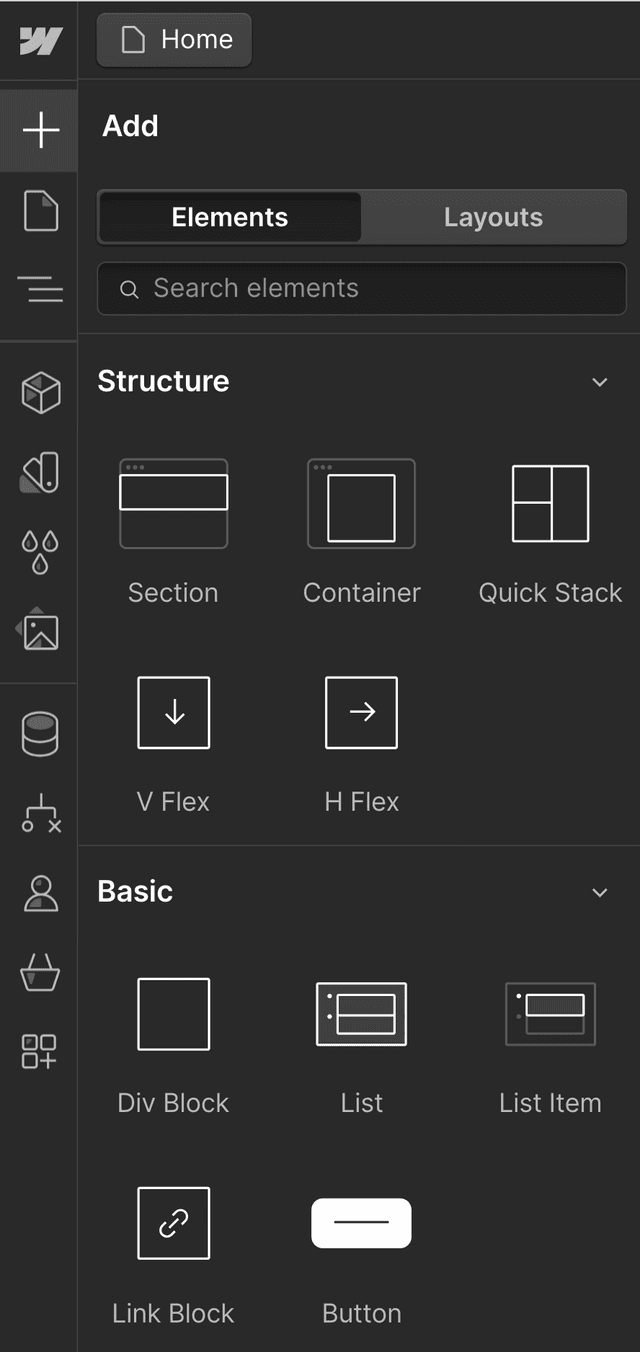Viewport: 640px width, 1352px height.
Task: Open the Apps grid icon
Action: point(40,1051)
